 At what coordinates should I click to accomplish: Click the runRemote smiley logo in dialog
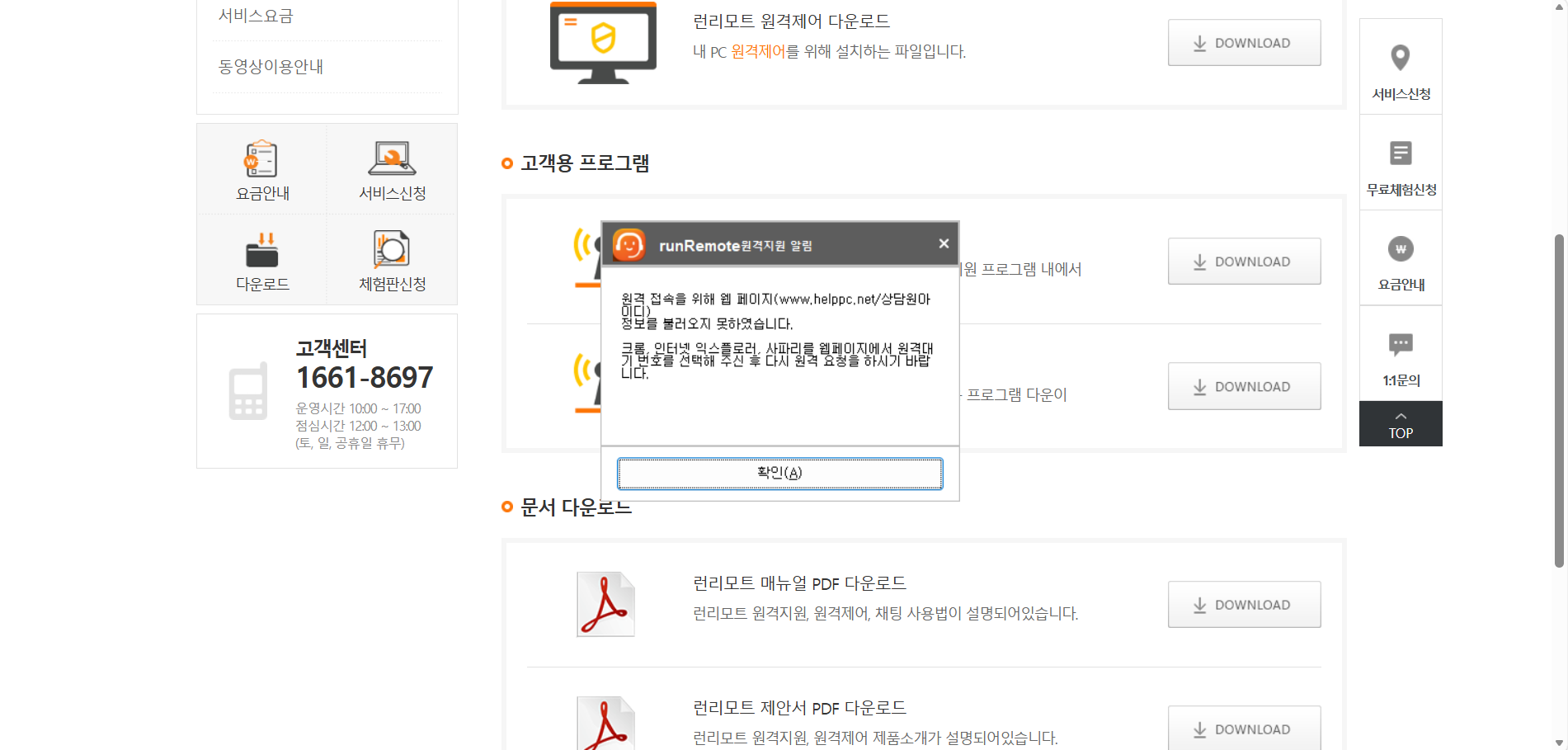(629, 245)
